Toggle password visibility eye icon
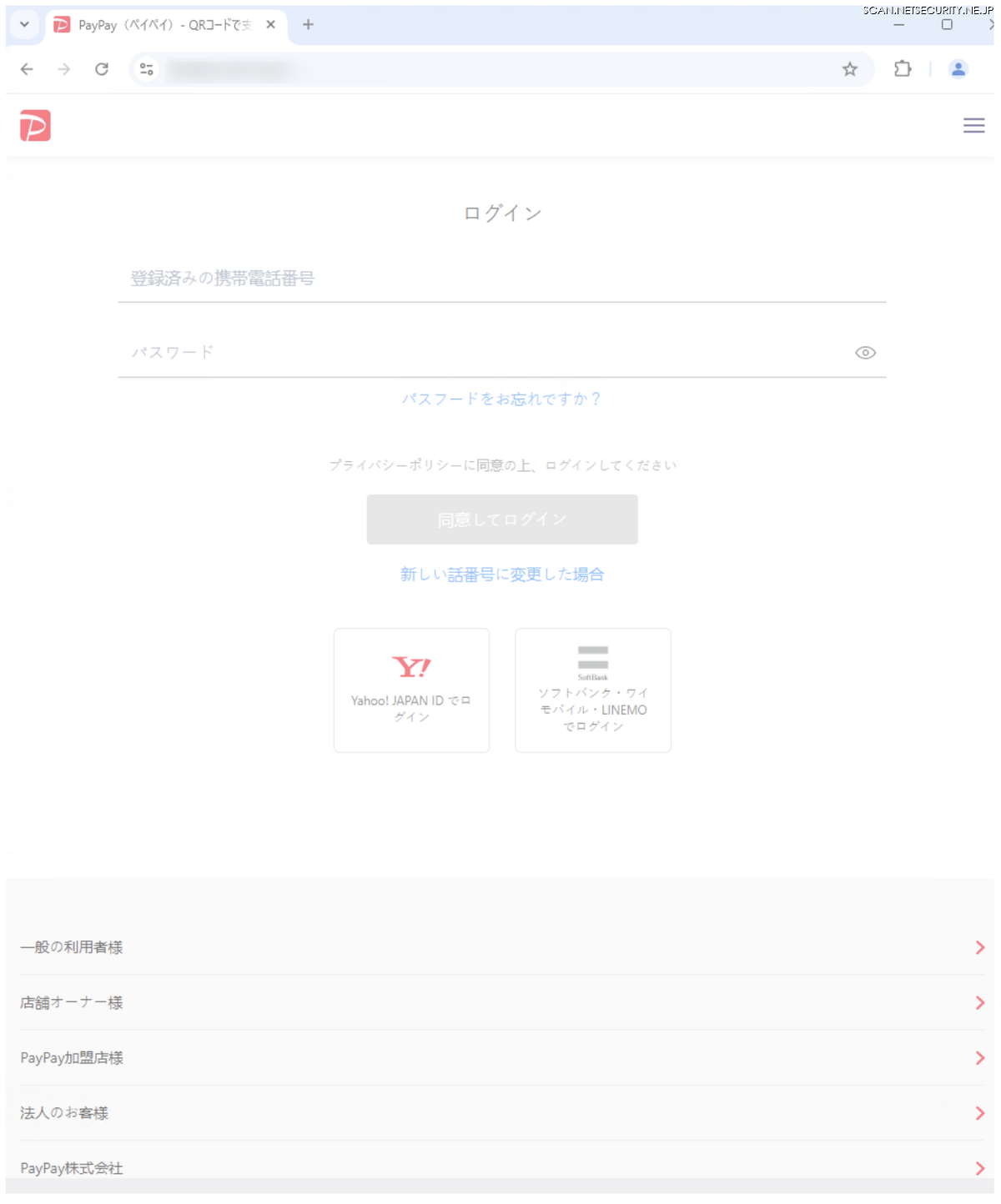 (x=865, y=353)
